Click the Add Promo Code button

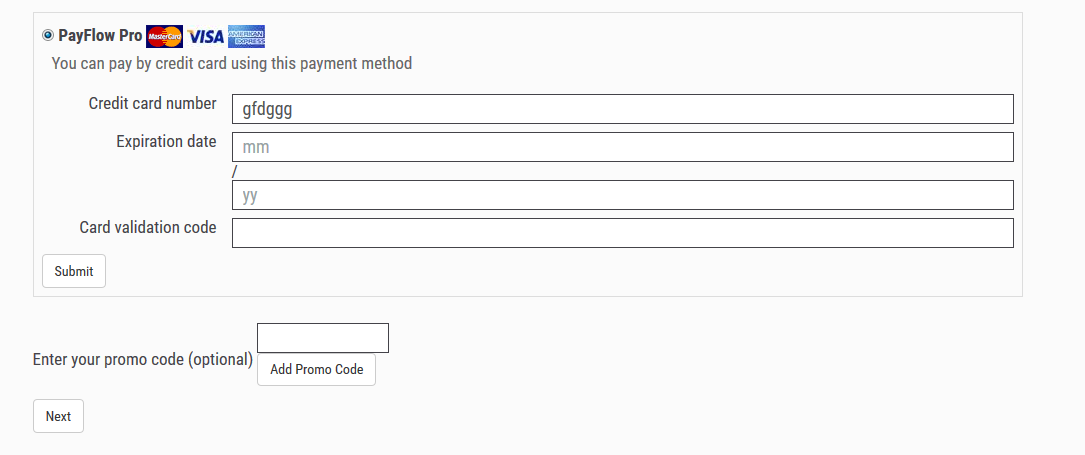[316, 369]
